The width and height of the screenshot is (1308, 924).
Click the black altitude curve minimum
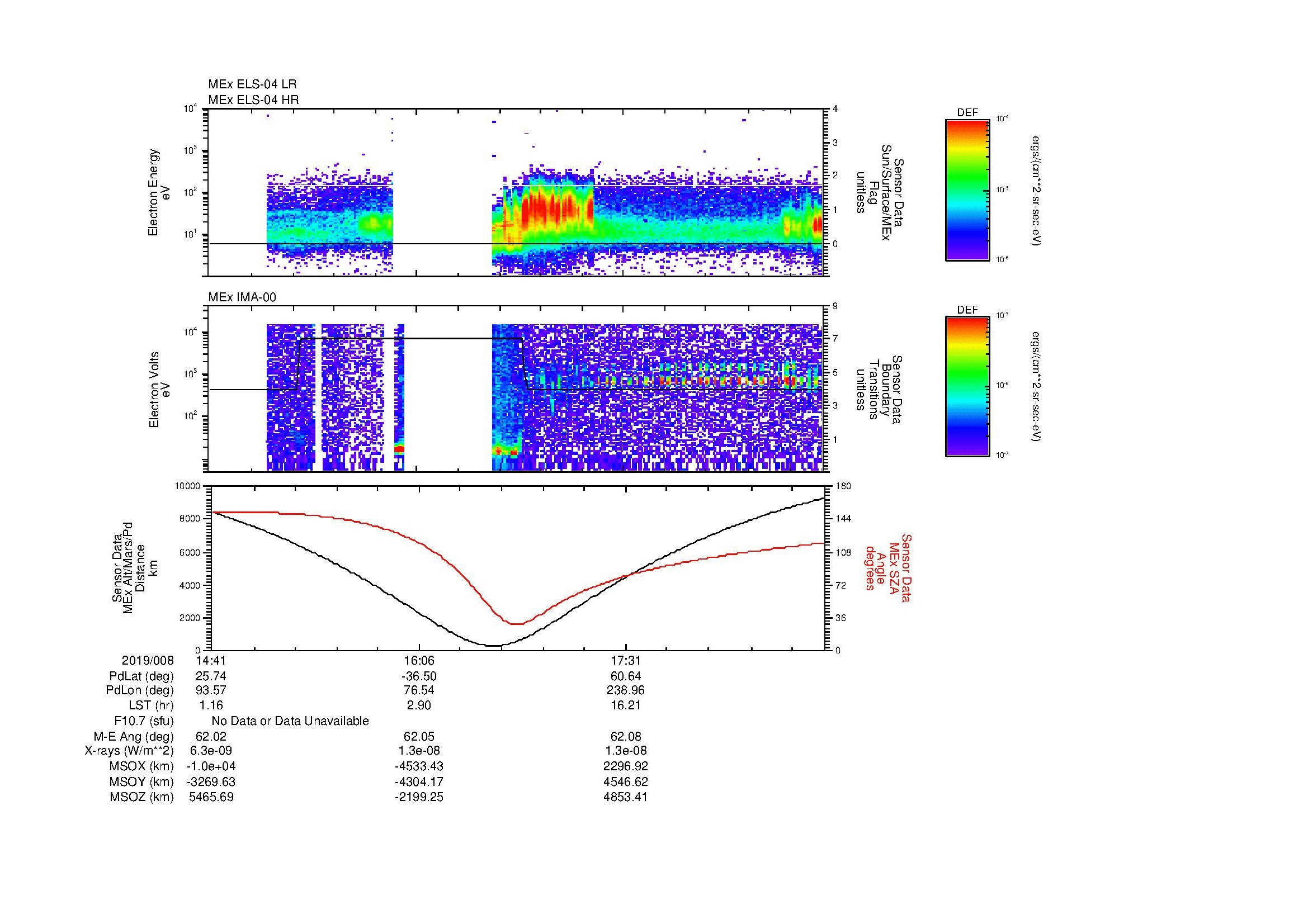tap(493, 646)
